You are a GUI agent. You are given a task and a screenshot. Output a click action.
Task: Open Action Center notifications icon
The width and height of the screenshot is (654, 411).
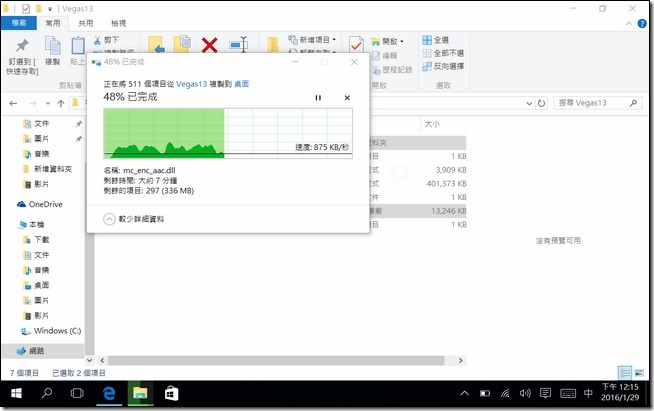pyautogui.click(x=545, y=393)
